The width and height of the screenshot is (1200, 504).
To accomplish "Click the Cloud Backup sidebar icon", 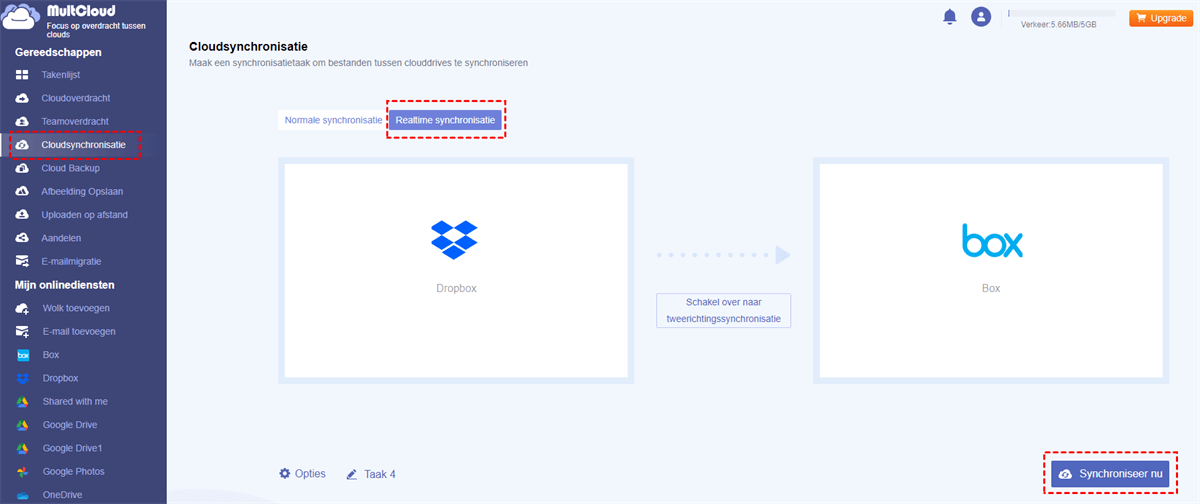I will coord(22,168).
